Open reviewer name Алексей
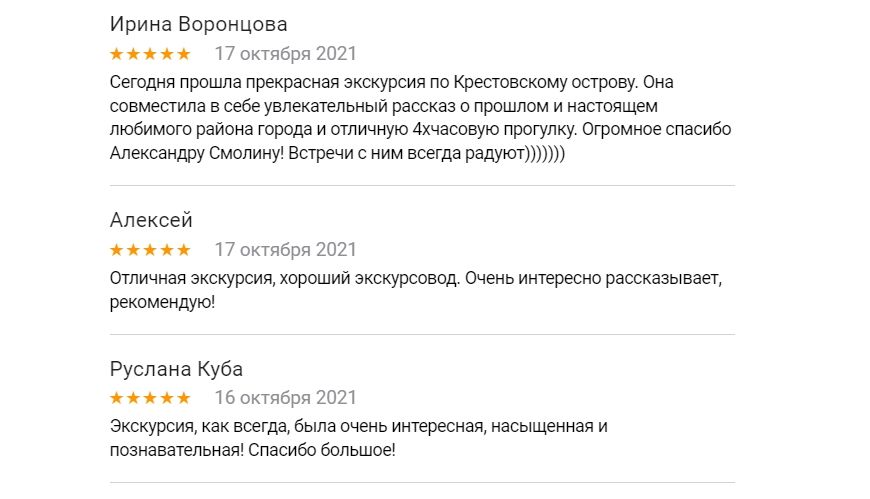The image size is (870, 499). click(x=151, y=220)
